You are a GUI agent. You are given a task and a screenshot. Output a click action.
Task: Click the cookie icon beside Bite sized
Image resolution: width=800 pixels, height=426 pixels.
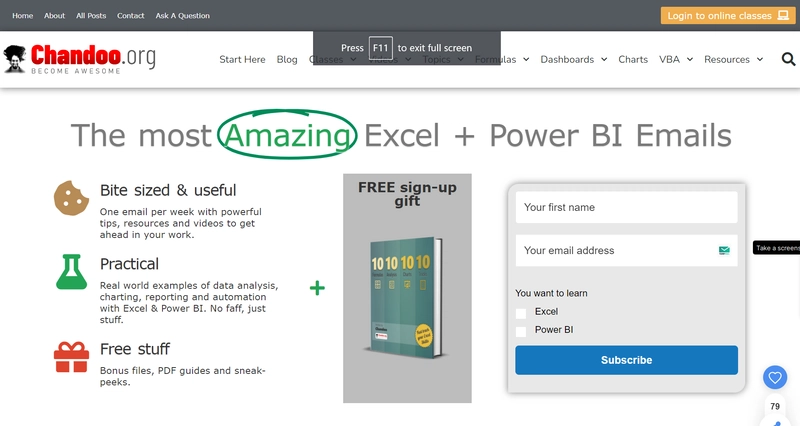pyautogui.click(x=71, y=198)
